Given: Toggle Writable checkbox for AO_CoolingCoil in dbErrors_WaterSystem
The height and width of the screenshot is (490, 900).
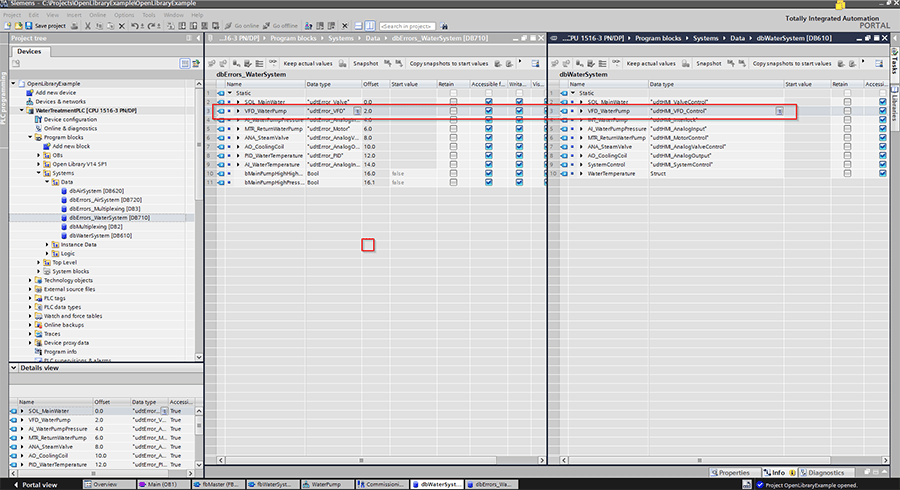Looking at the screenshot, I should pos(519,146).
